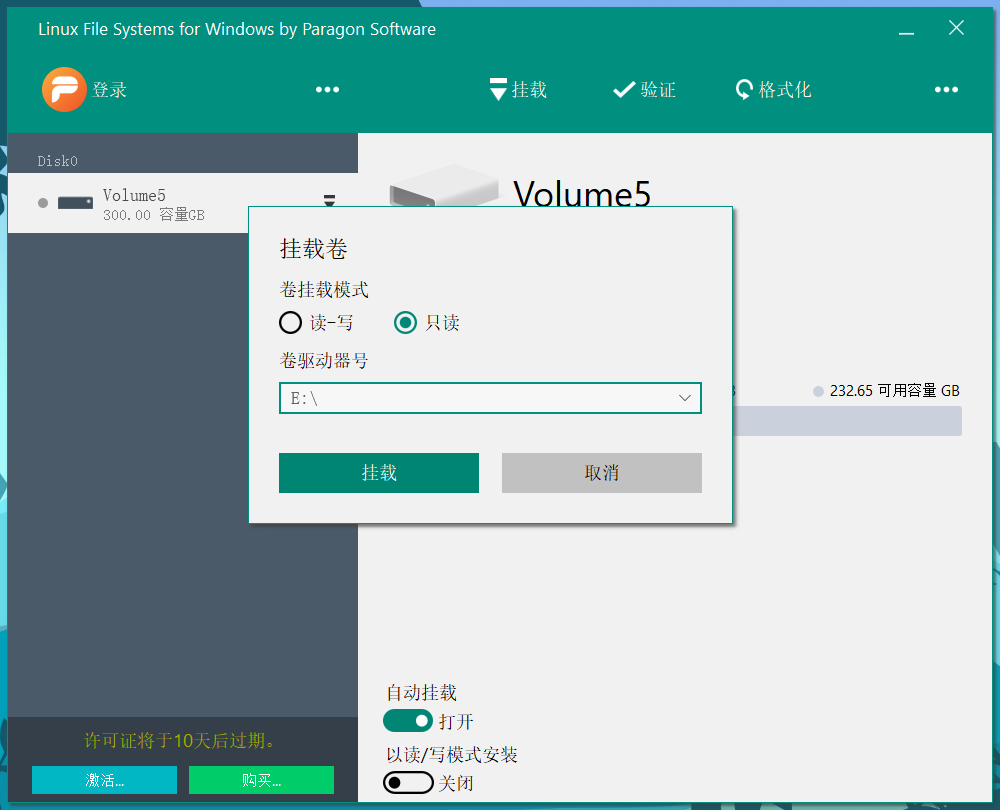Click the green Buy (购买...) button
The image size is (1000, 810).
pyautogui.click(x=261, y=780)
